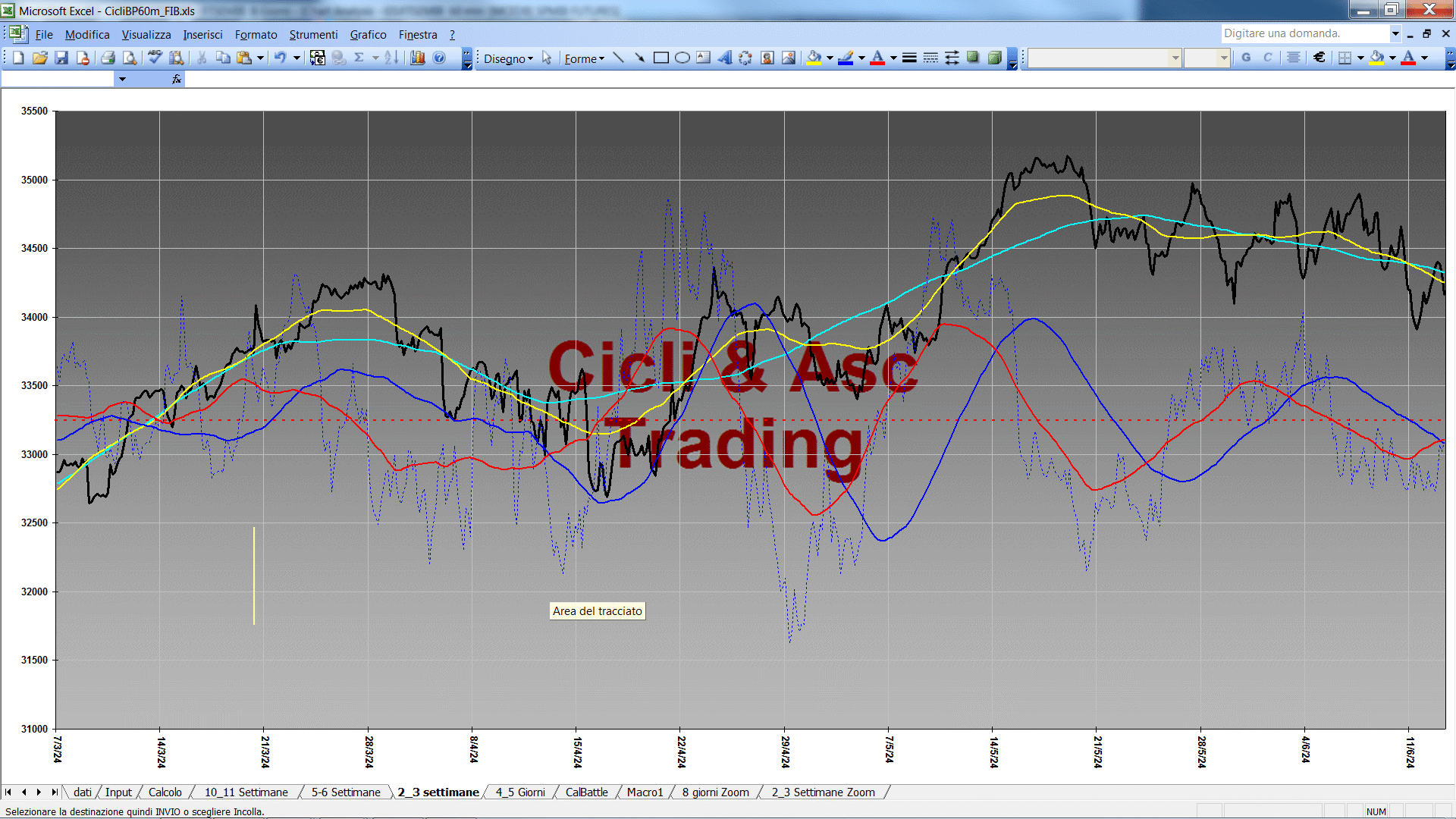Viewport: 1456px width, 819px height.
Task: Open Excel Help with the question mark icon
Action: tap(439, 58)
